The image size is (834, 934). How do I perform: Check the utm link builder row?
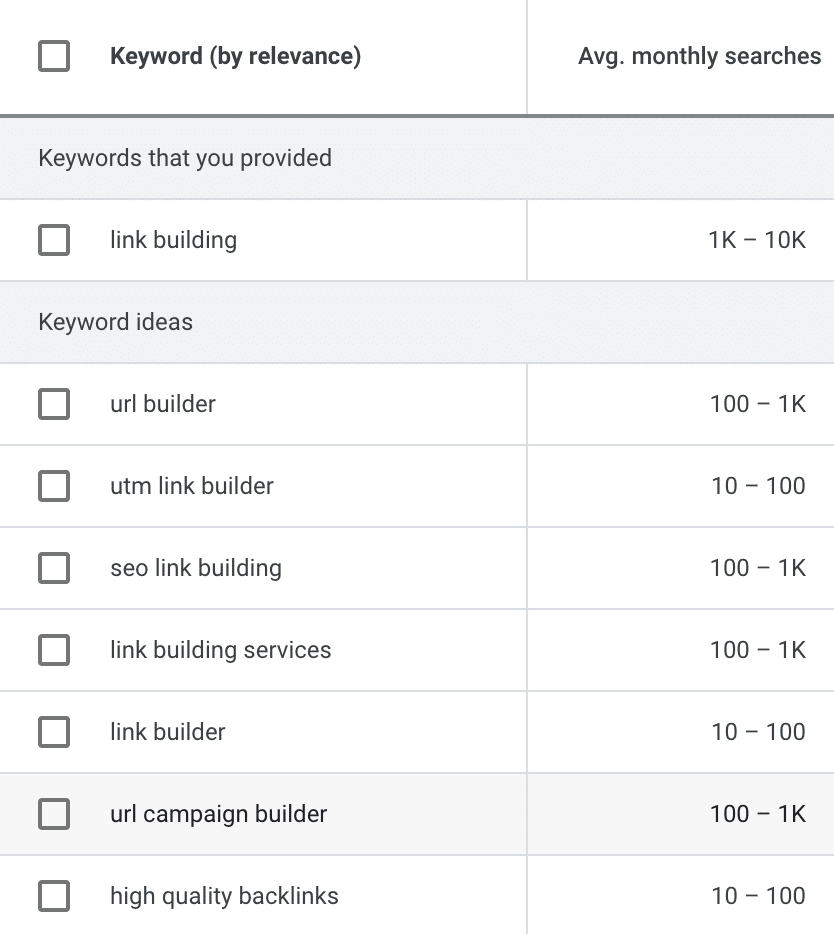coord(54,486)
